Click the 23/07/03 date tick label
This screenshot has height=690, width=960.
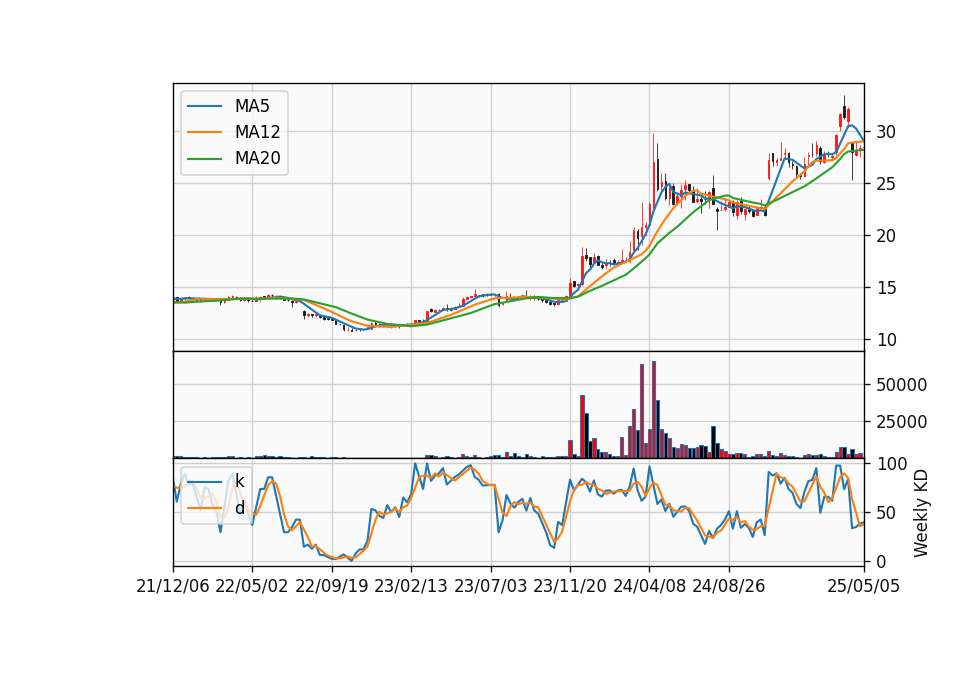coord(490,587)
